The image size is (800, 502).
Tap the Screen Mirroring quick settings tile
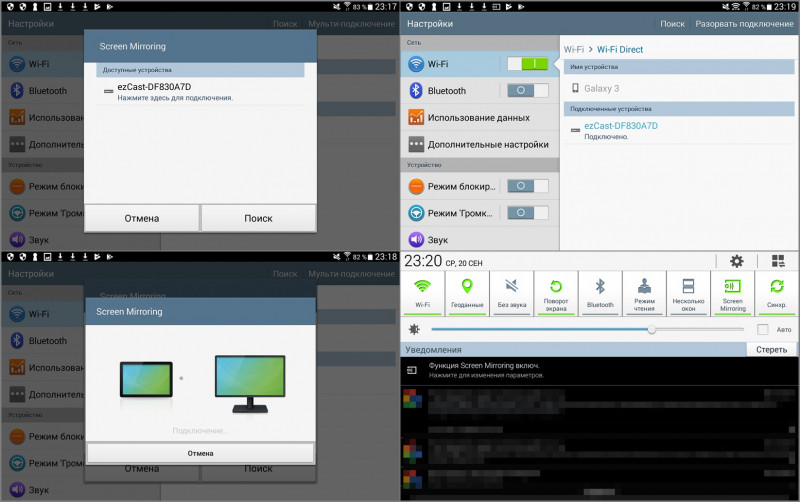[733, 292]
